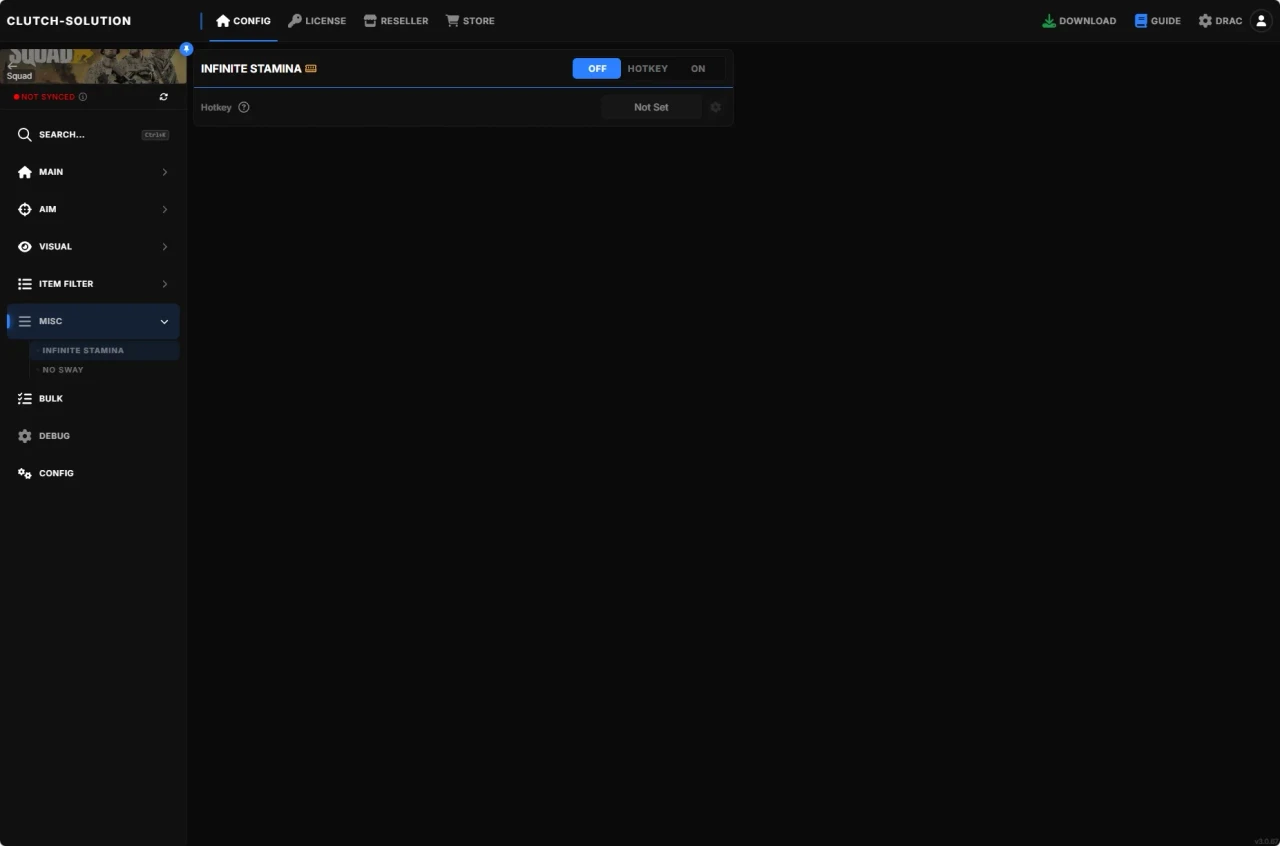Click the CLUTCH-SOLUTION logo text
The image size is (1280, 846).
69,21
